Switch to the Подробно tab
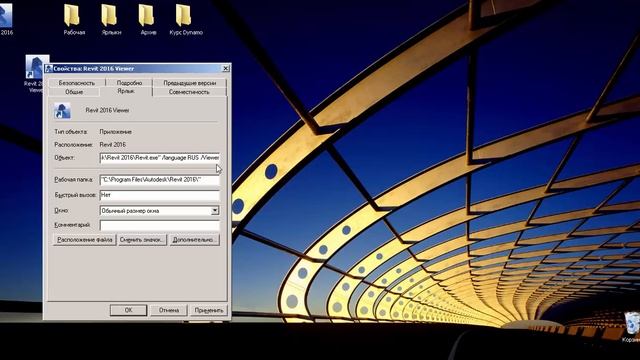640x360 pixels. click(x=129, y=82)
